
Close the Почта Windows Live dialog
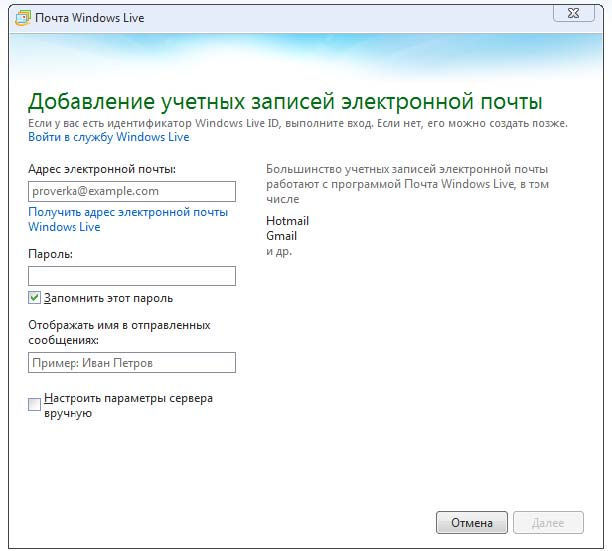click(x=573, y=13)
